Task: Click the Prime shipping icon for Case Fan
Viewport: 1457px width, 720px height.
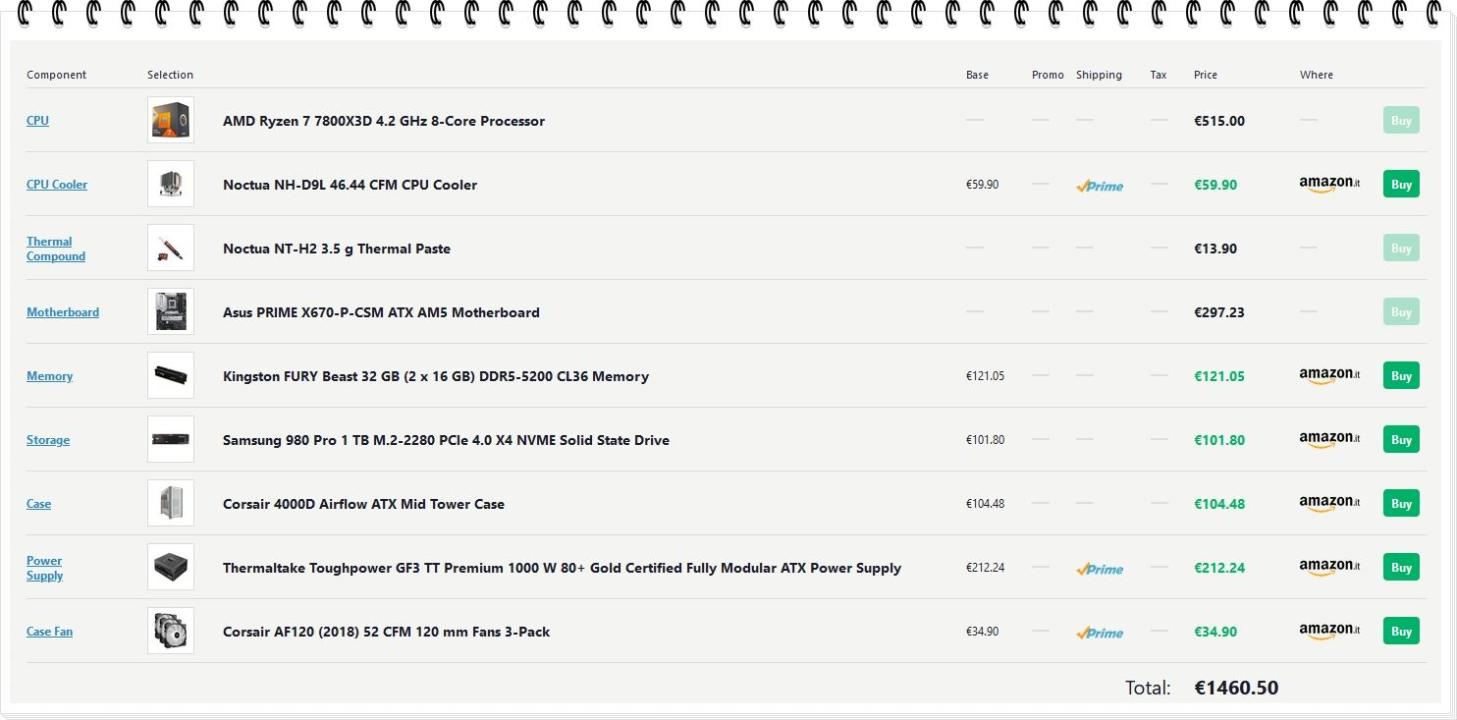Action: click(1099, 633)
